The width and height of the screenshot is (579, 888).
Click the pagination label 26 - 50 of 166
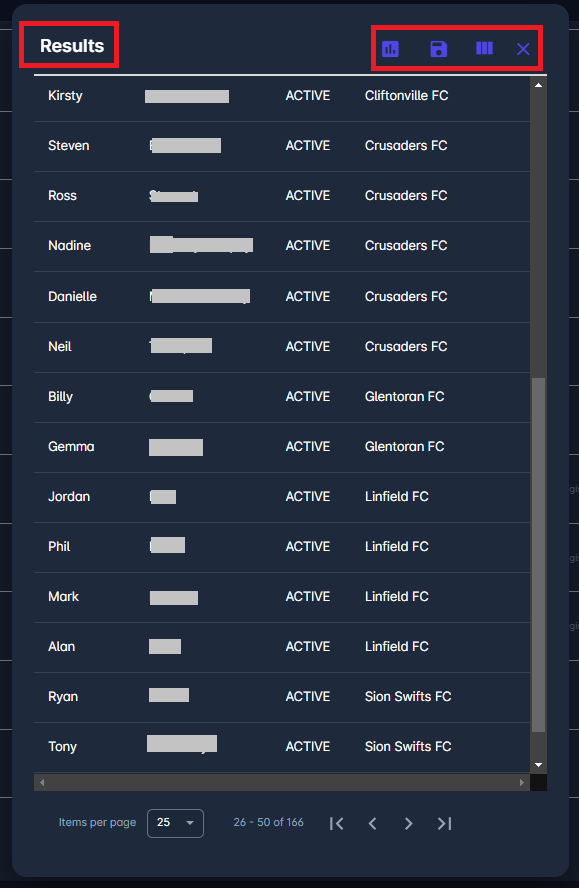[x=268, y=823]
